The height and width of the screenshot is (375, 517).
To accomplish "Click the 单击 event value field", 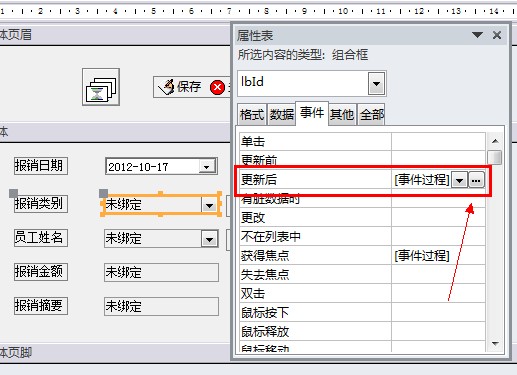I will [438, 141].
